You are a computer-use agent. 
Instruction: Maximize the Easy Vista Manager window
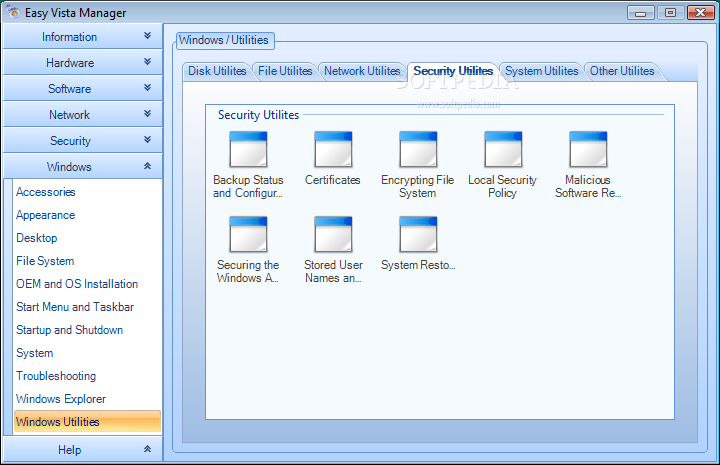(670, 13)
